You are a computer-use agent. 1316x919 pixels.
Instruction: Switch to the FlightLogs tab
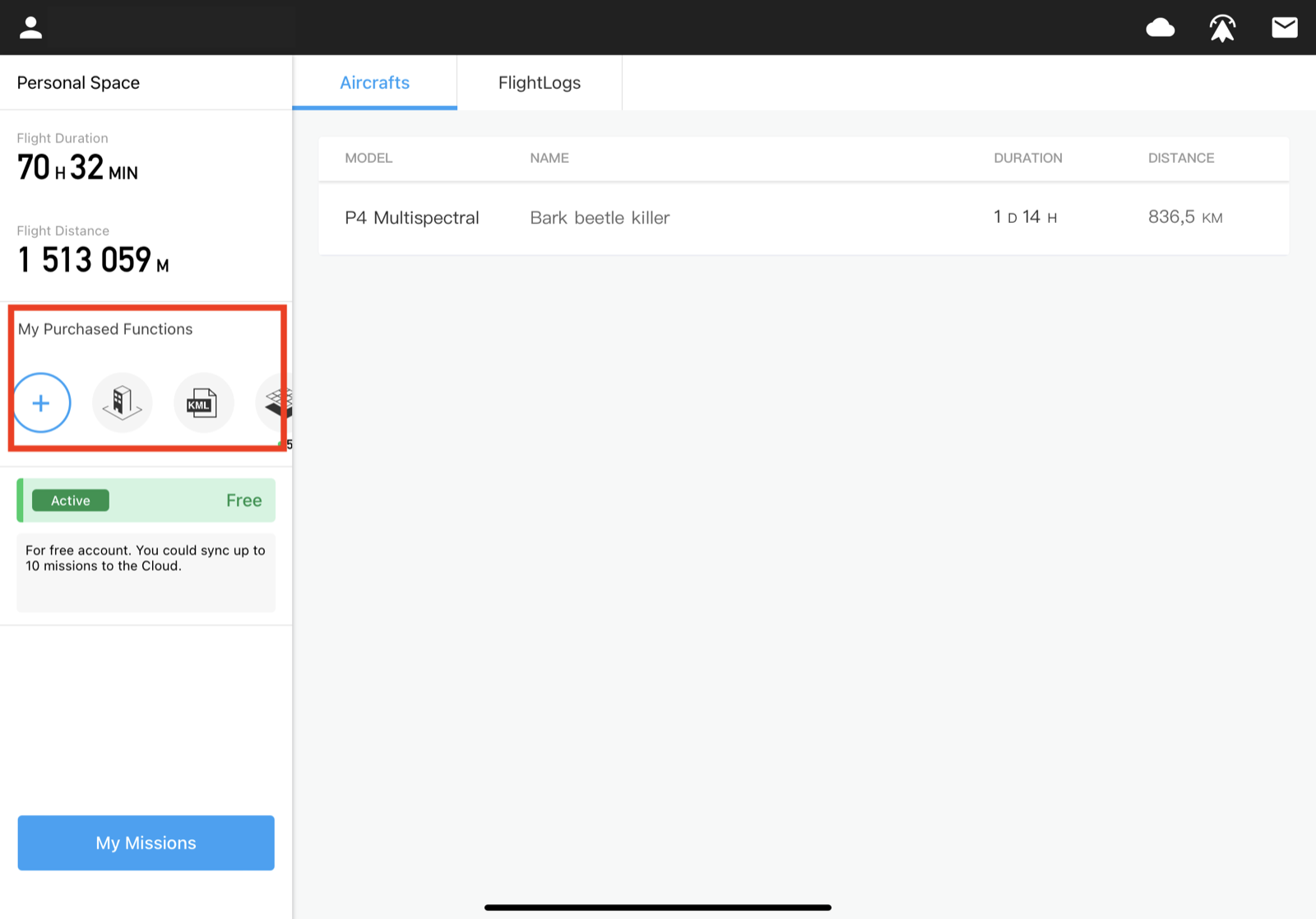point(540,82)
